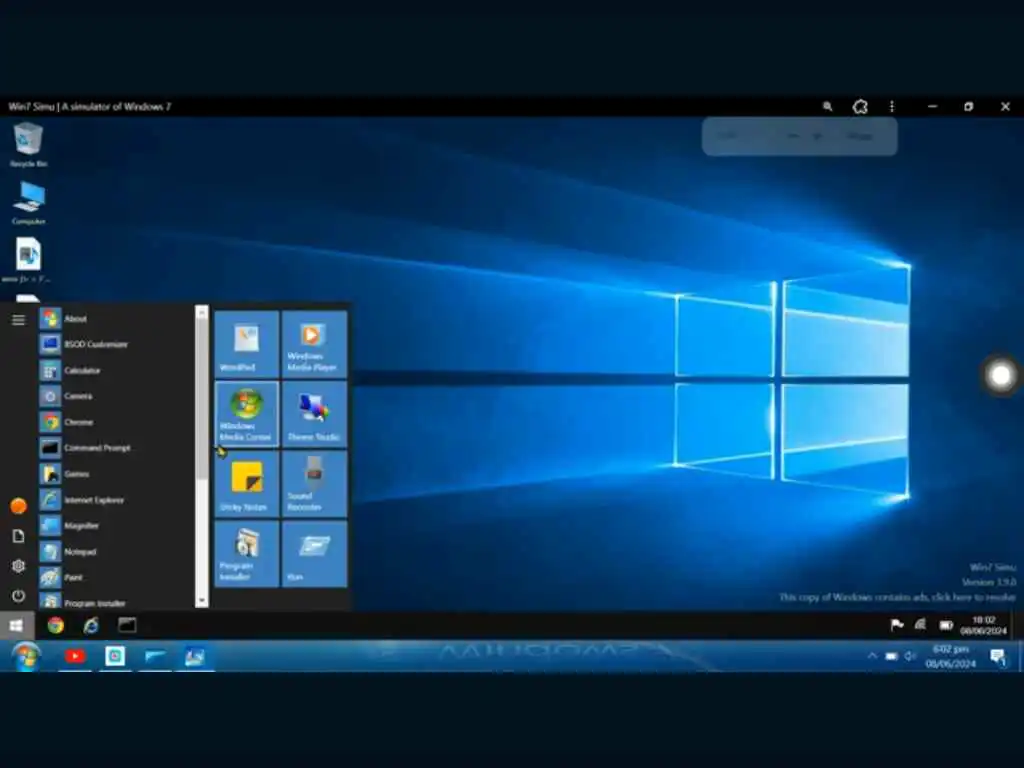Screen dimensions: 1024x768
Task: Open Command Prompt from the simulator taskbar
Action: [127, 626]
